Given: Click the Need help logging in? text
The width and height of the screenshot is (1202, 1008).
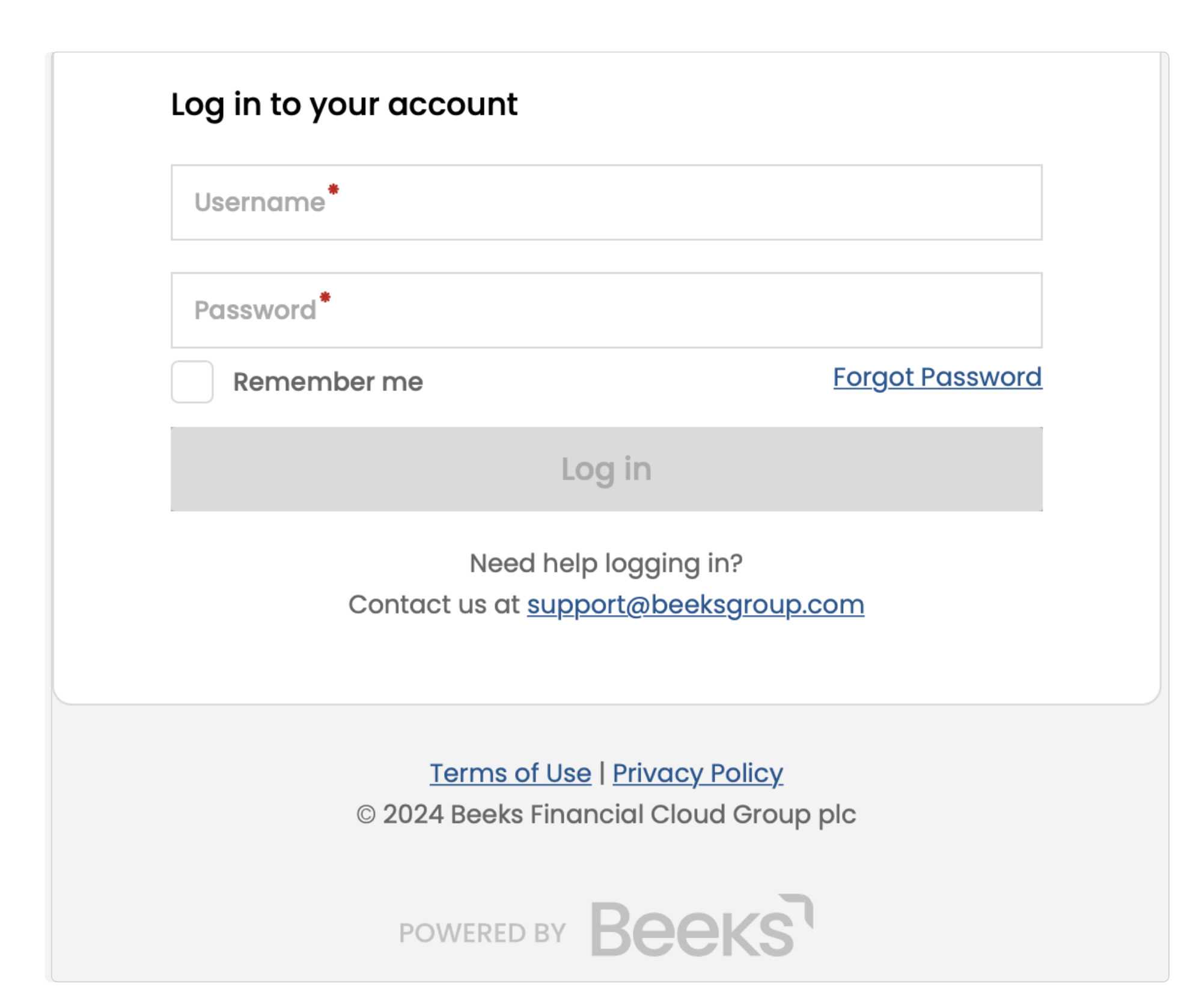Looking at the screenshot, I should tap(606, 564).
